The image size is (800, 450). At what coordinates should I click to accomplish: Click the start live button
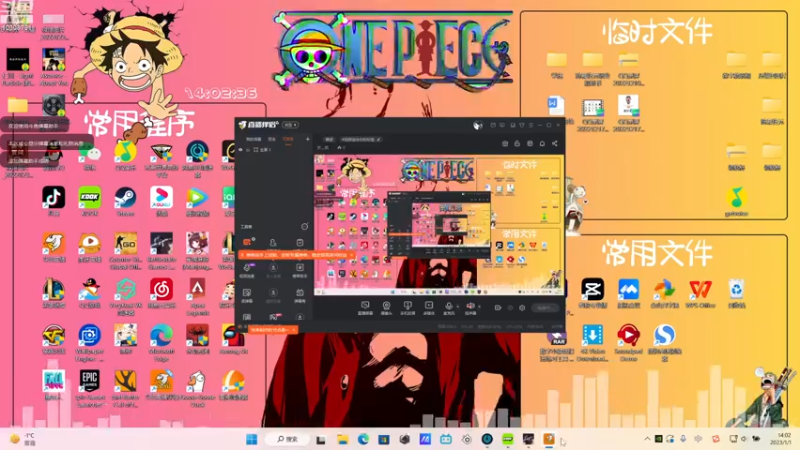(545, 308)
